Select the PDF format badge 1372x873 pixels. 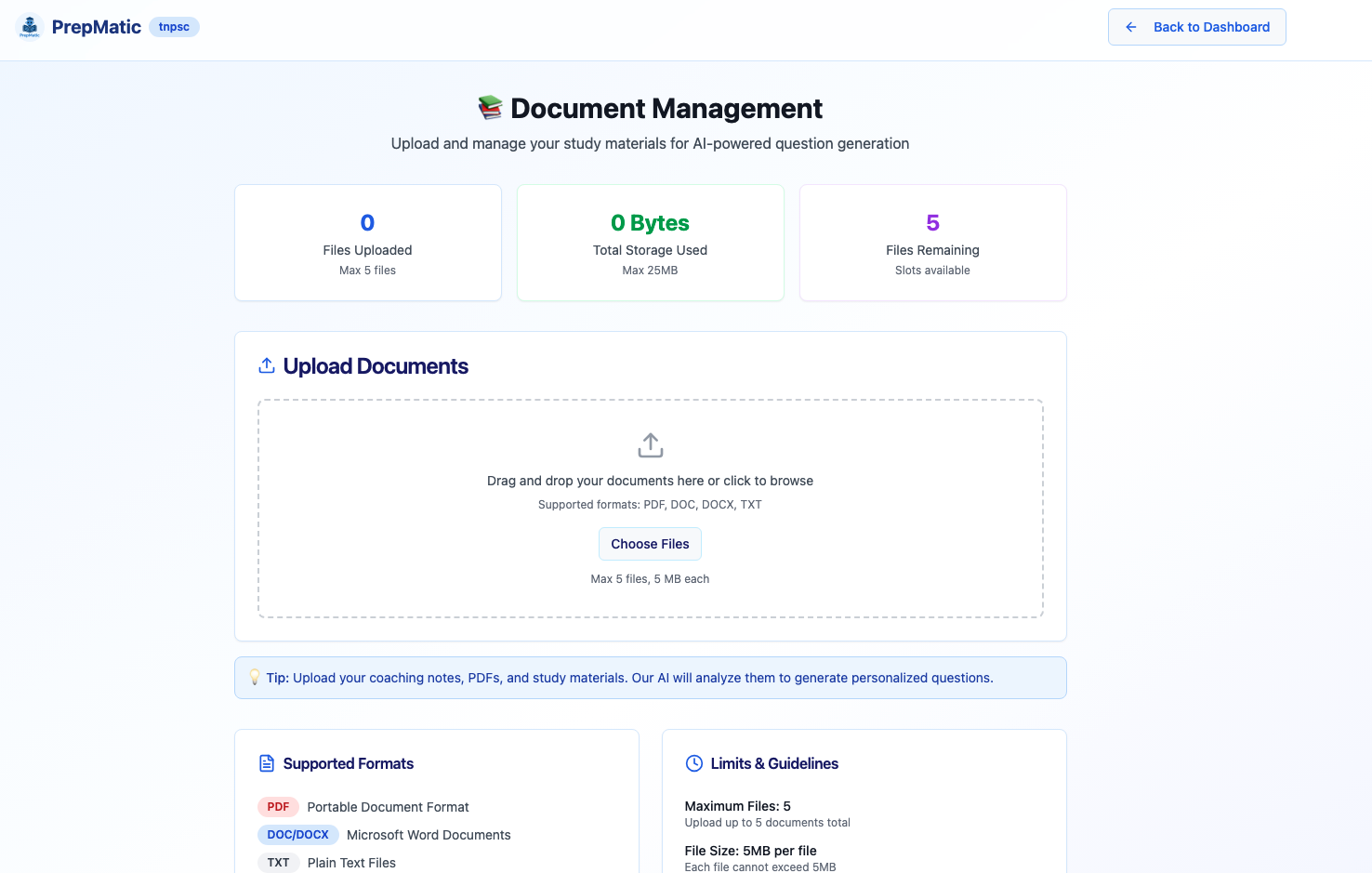[278, 806]
